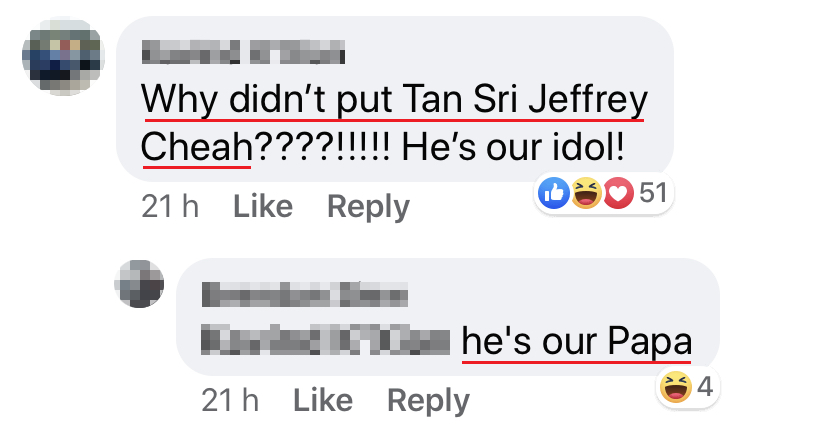This screenshot has width=828, height=429.
Task: Click the laughing emoji beside count 51
Action: [586, 193]
